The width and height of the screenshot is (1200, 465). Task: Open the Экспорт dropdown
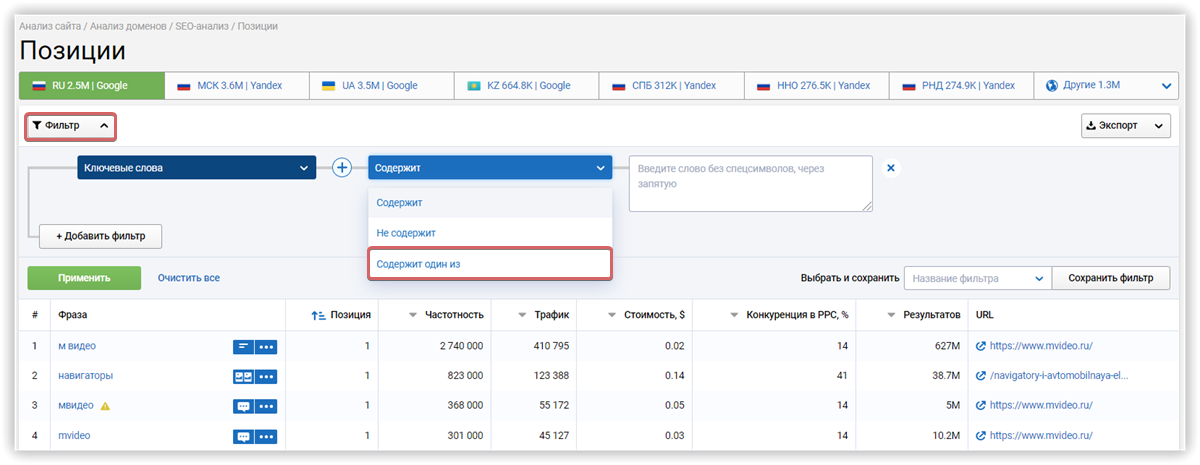tap(1125, 126)
